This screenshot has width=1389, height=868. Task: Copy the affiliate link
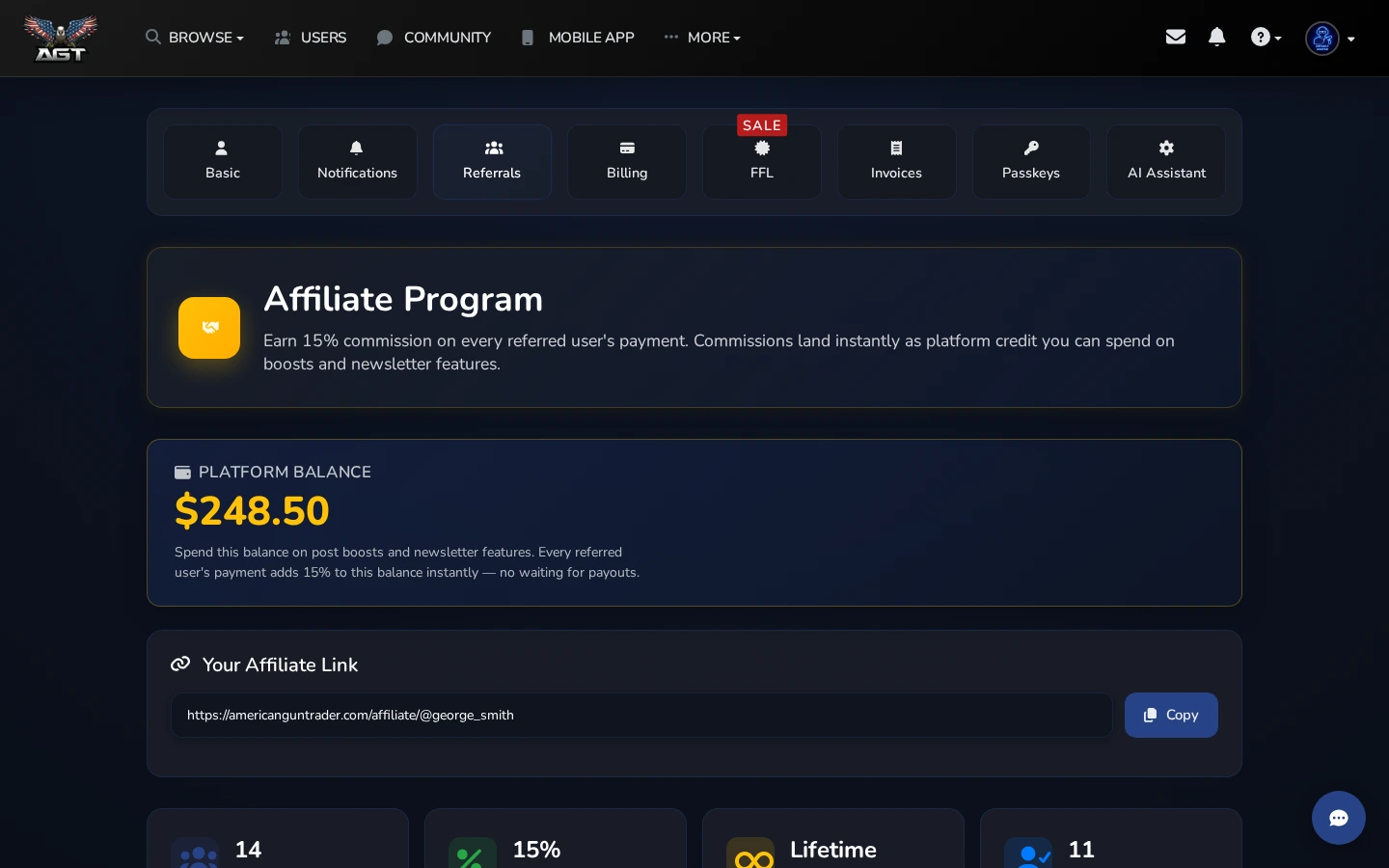coord(1171,715)
